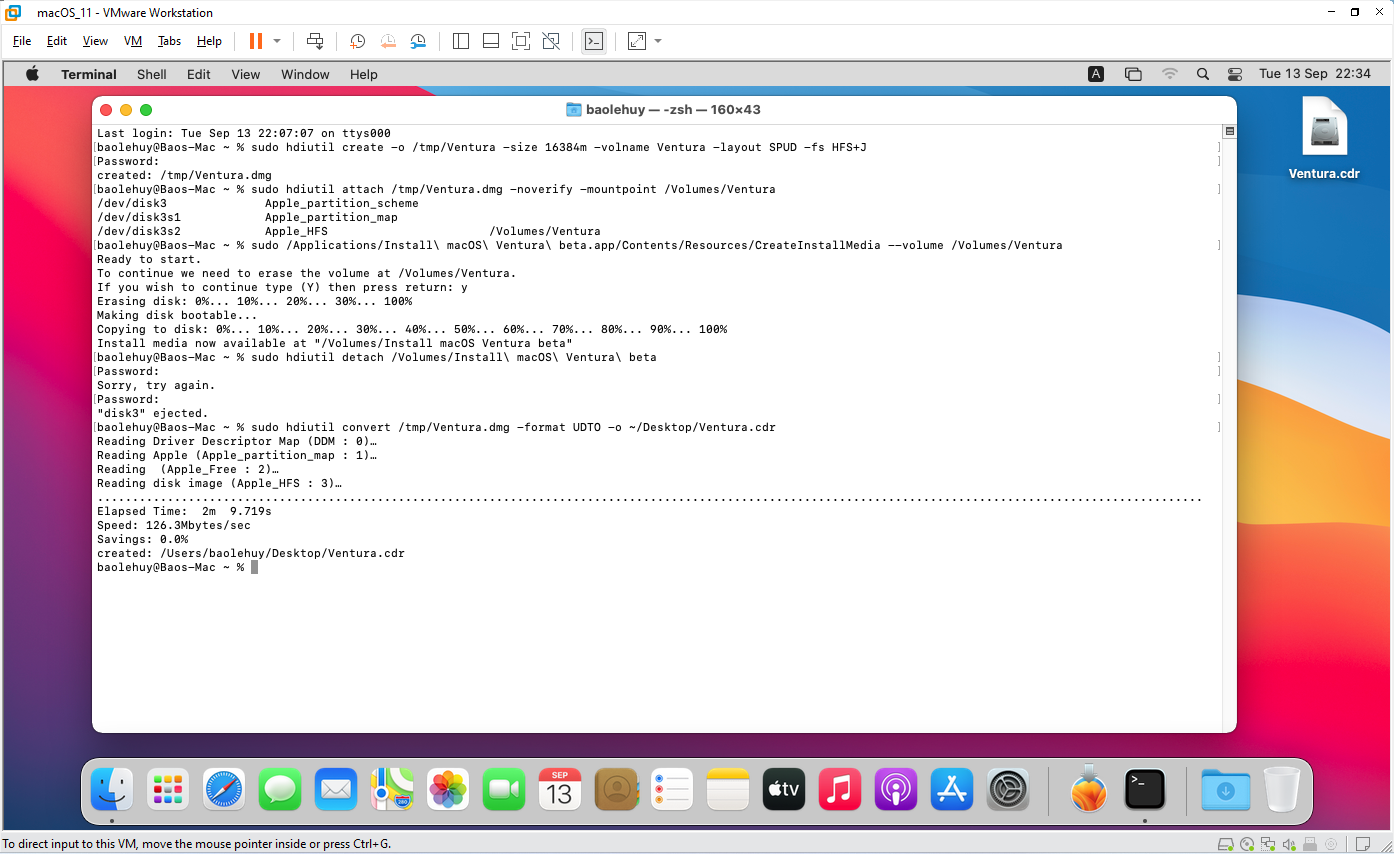Open Notes from the Dock
This screenshot has height=854, width=1394.
[728, 790]
